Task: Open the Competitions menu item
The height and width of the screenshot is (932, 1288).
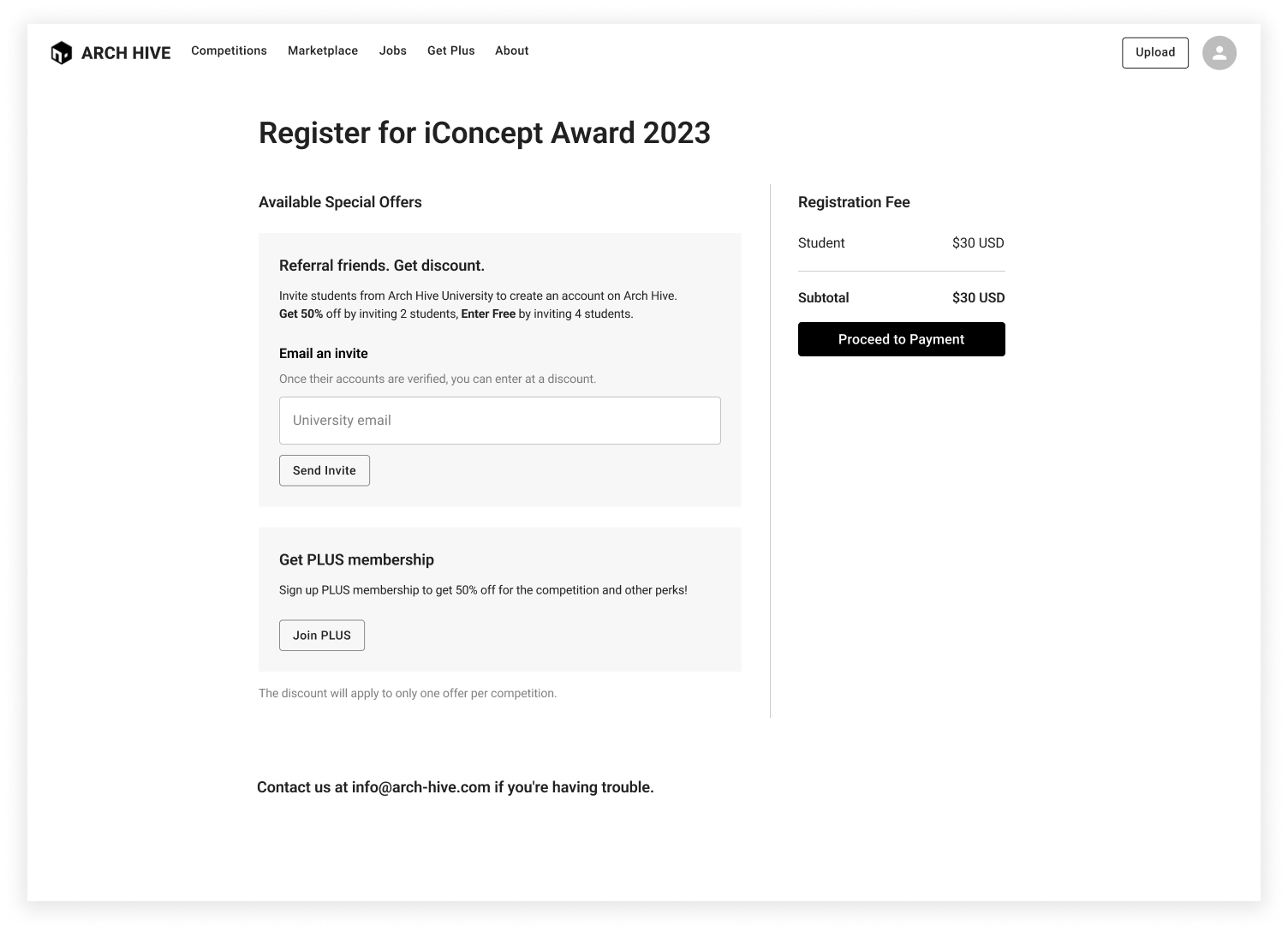Action: click(229, 51)
